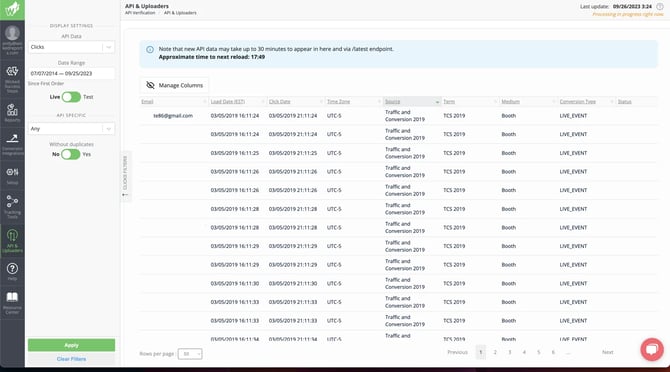Click the green Apply button

(x=71, y=345)
